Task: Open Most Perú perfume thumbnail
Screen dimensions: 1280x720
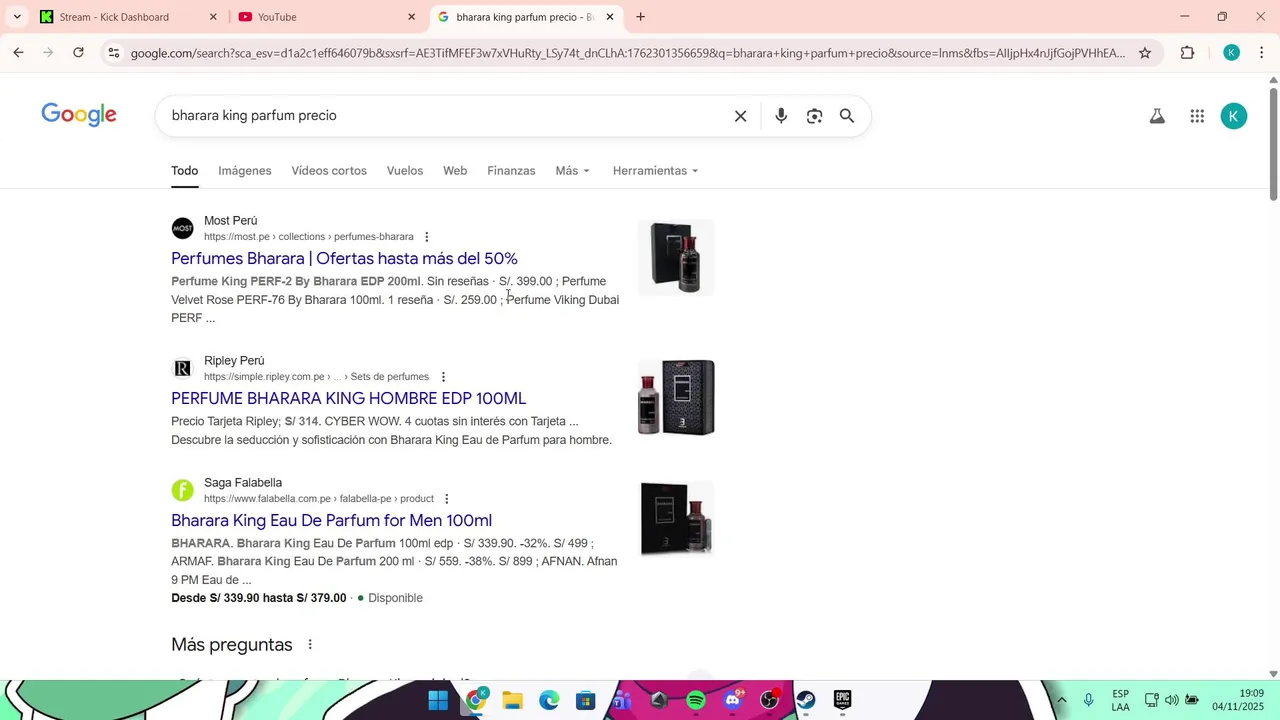Action: pos(676,258)
